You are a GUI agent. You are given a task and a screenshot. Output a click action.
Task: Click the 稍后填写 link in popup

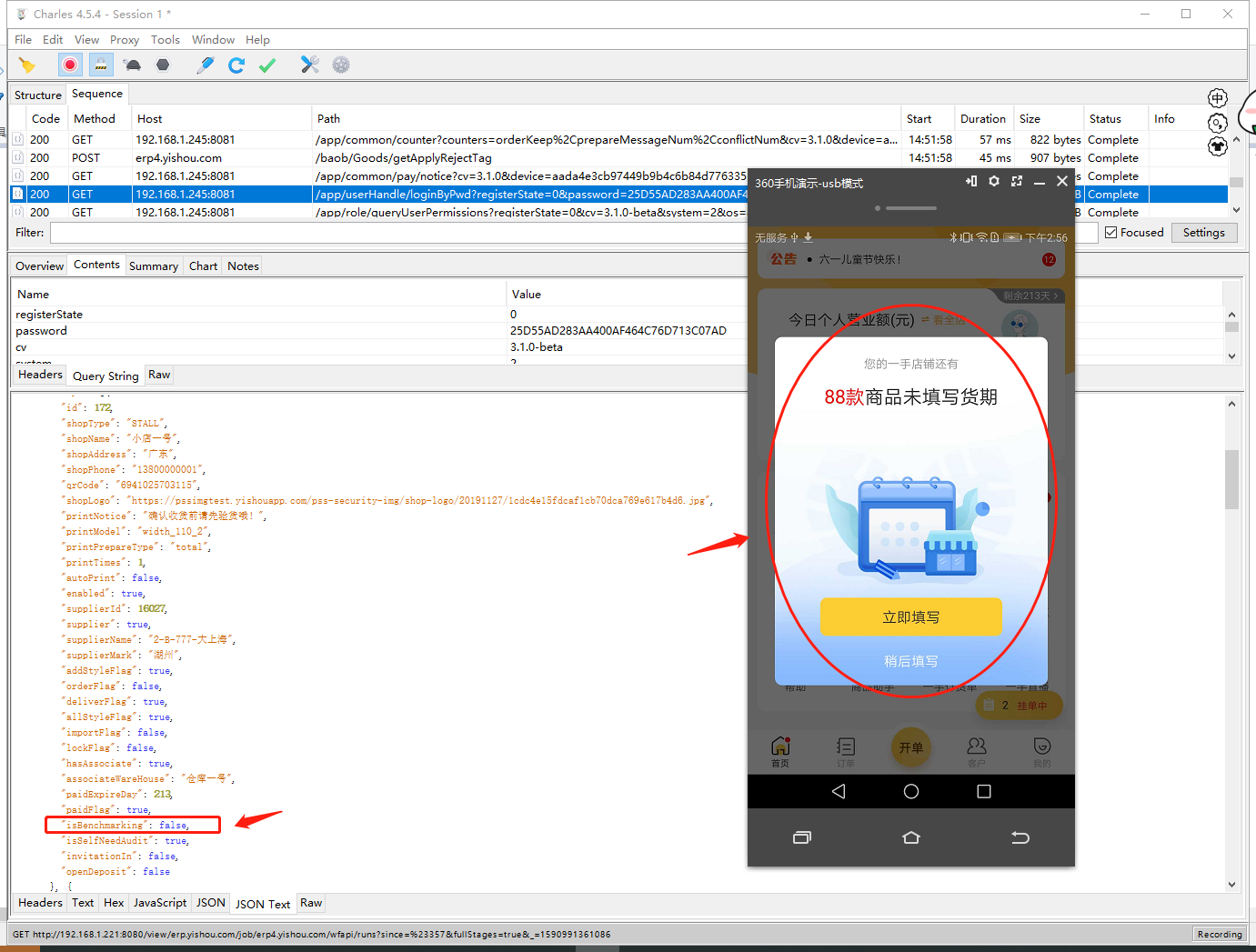click(x=910, y=661)
